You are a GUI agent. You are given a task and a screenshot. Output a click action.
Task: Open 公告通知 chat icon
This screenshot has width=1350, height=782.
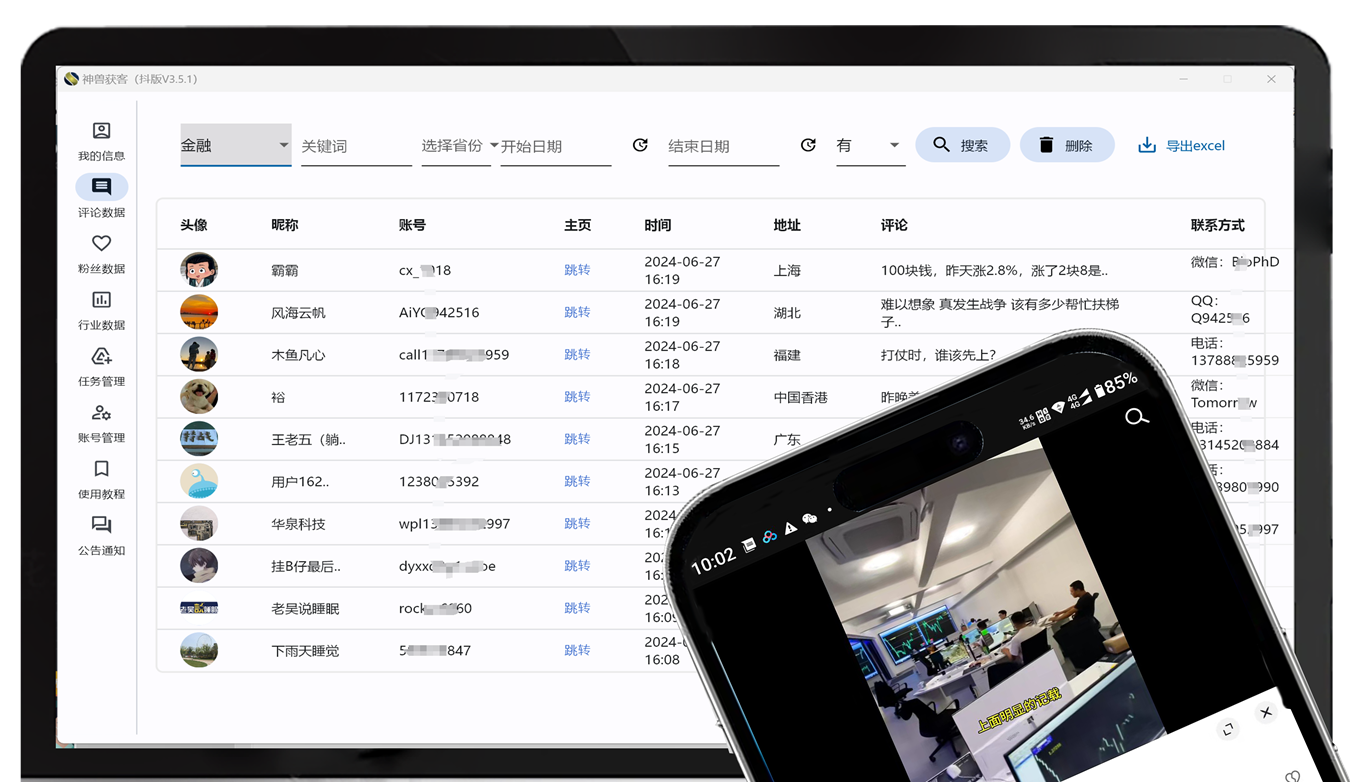pyautogui.click(x=101, y=525)
